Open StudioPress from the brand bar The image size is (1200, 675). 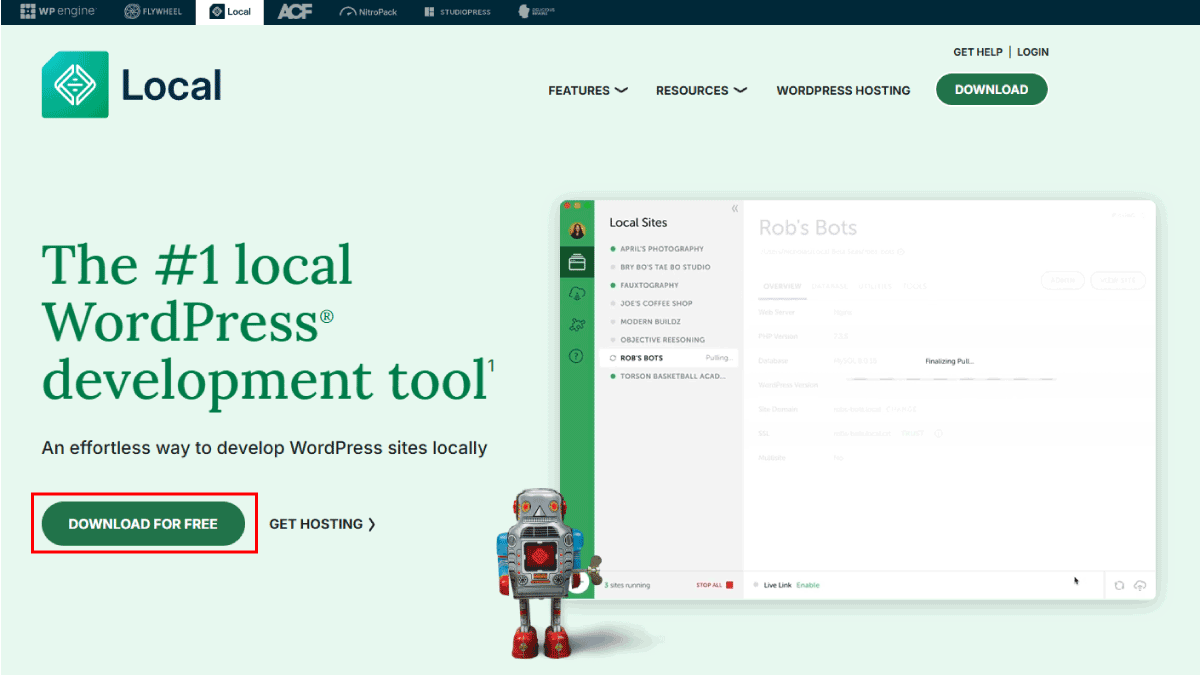point(458,12)
